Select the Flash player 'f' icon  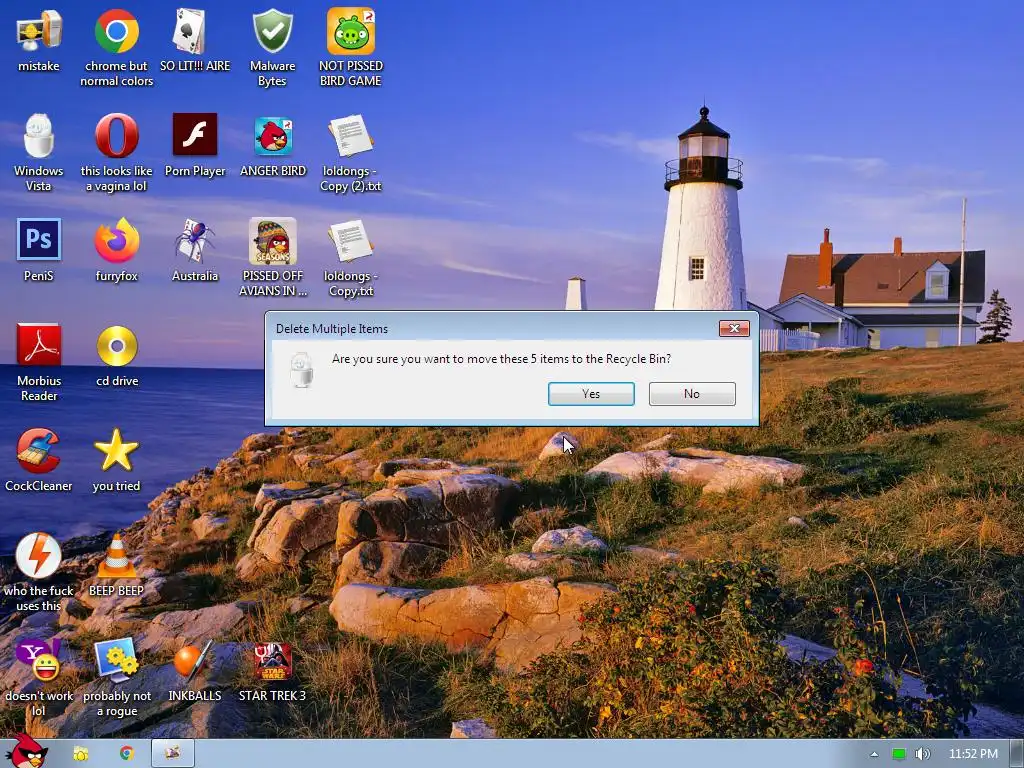tap(195, 135)
